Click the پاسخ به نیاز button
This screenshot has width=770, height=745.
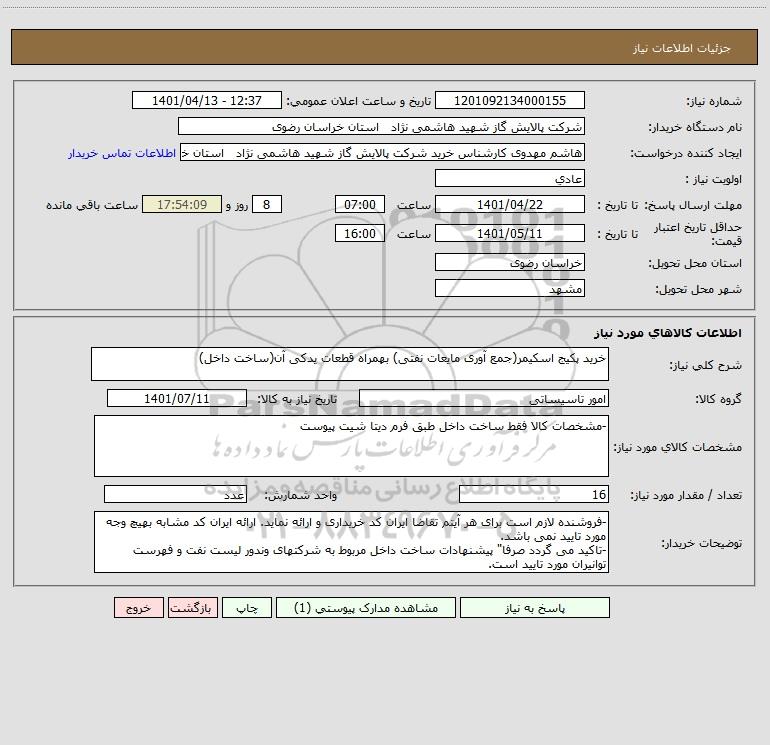click(x=535, y=607)
